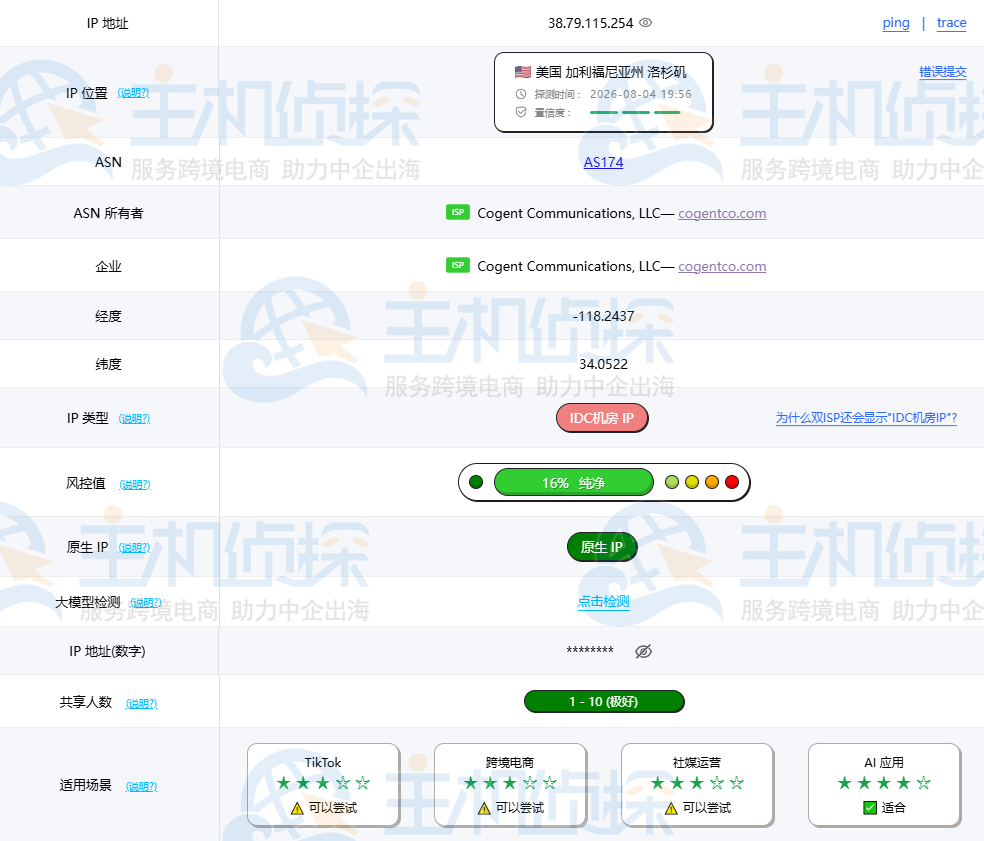The width and height of the screenshot is (984, 841).
Task: Open the AS174 ASN link
Action: coord(603,163)
